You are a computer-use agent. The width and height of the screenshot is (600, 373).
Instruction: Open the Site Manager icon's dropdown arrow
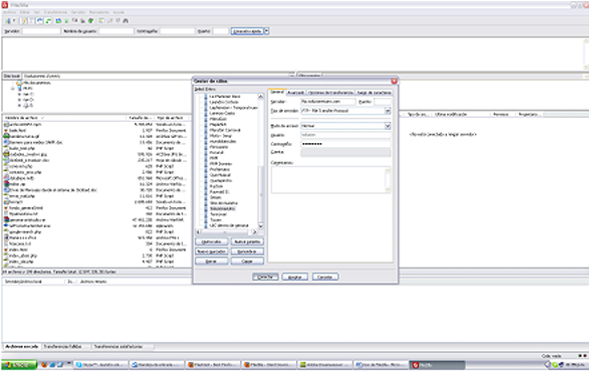14,21
